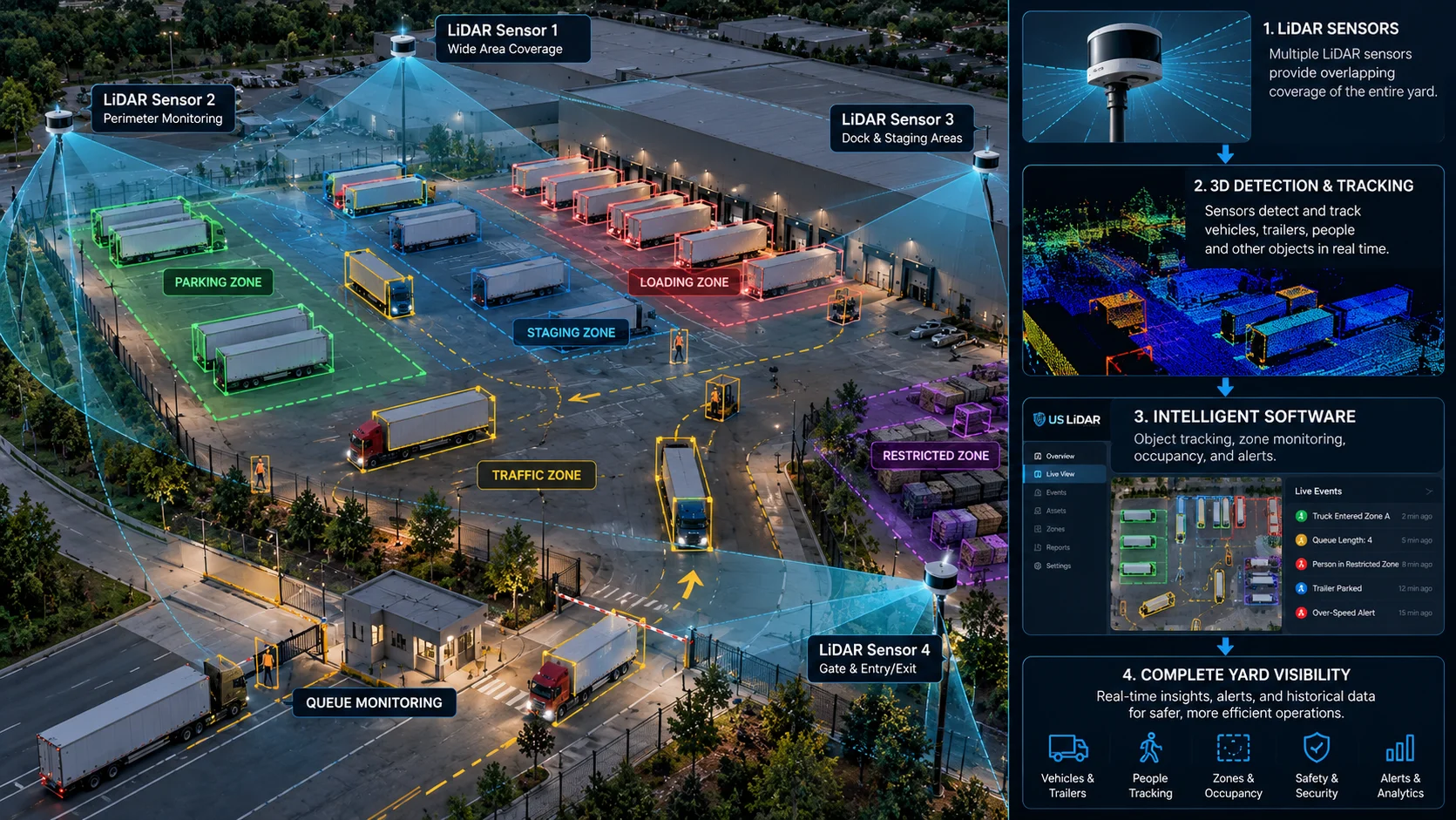Image resolution: width=1456 pixels, height=820 pixels.
Task: Click the Alerts & Analytics bar chart icon
Action: coord(1400,748)
